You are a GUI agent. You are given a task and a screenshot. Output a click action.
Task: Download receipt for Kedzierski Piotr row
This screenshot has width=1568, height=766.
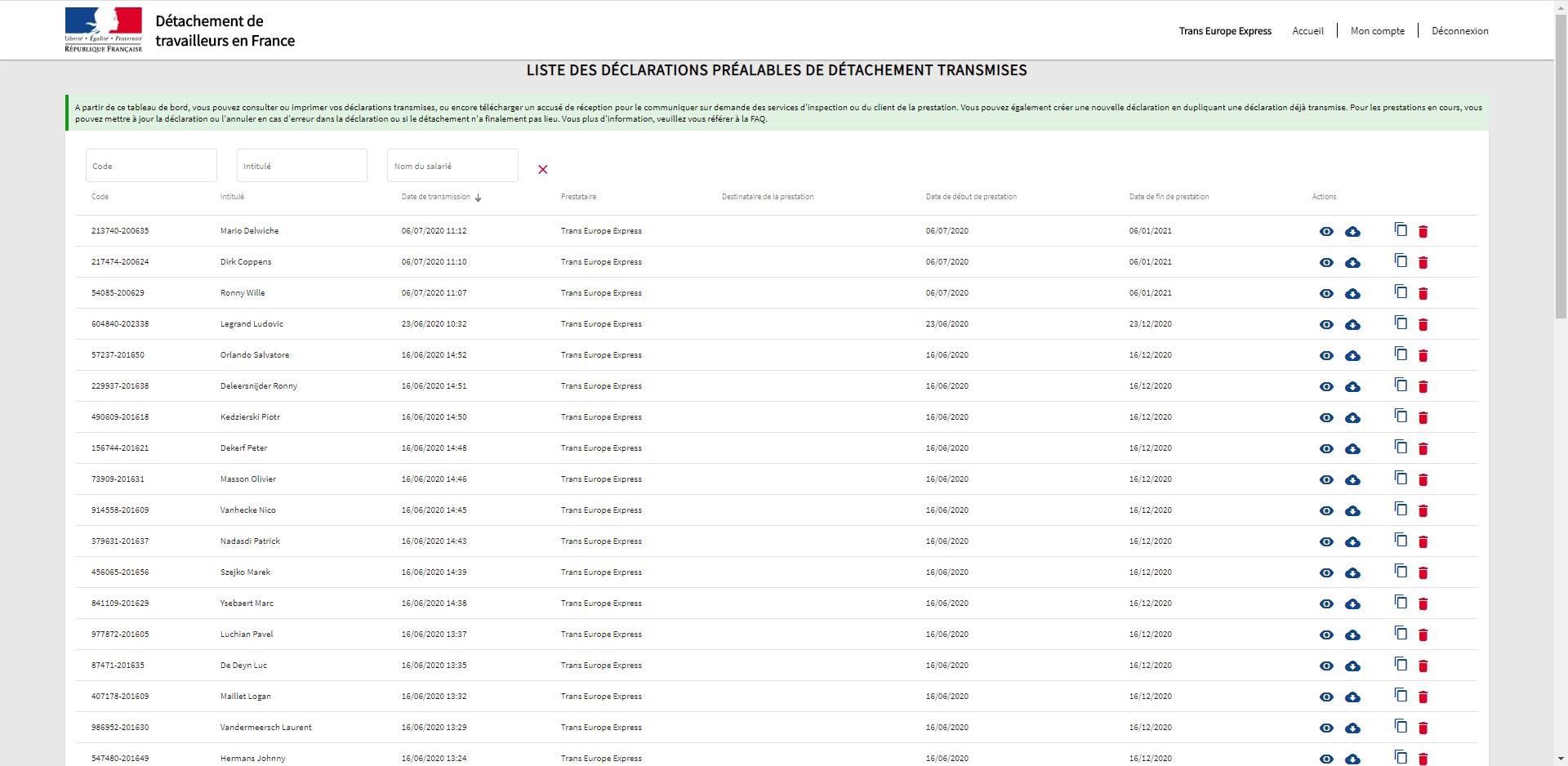coord(1352,418)
